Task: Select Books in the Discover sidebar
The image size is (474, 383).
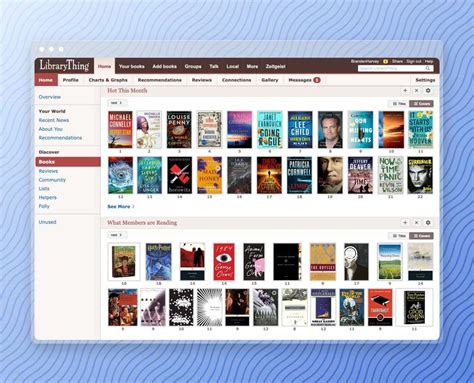Action: point(68,162)
